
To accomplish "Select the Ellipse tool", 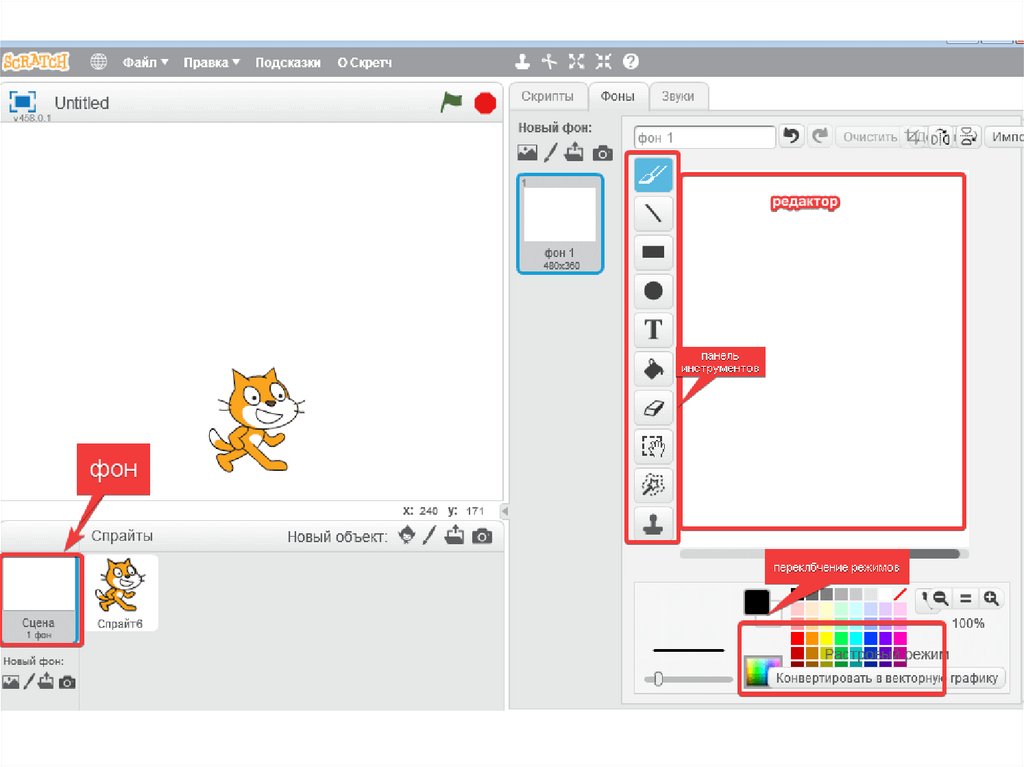I will point(652,290).
